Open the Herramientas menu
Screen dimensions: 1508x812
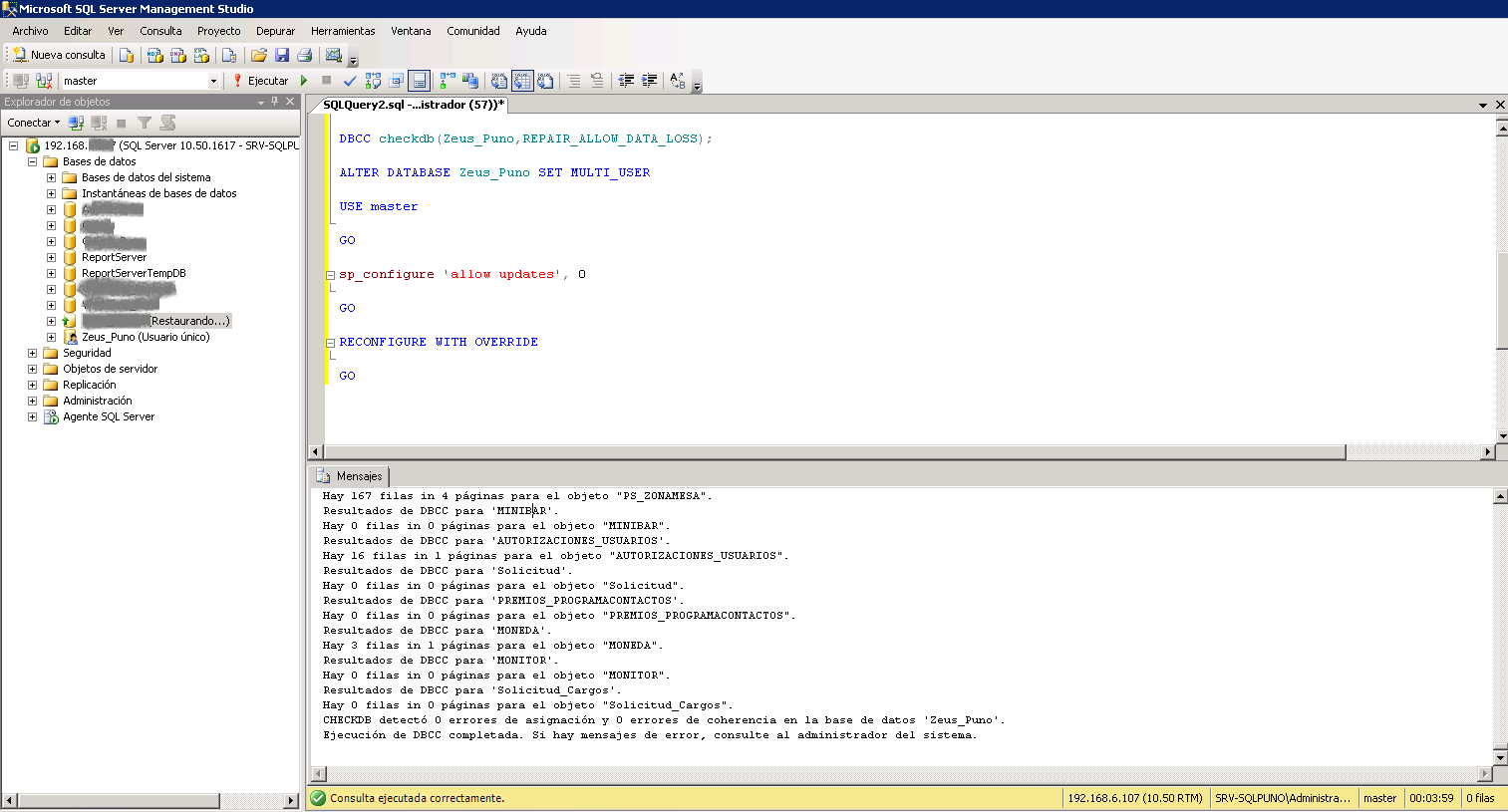pos(343,31)
